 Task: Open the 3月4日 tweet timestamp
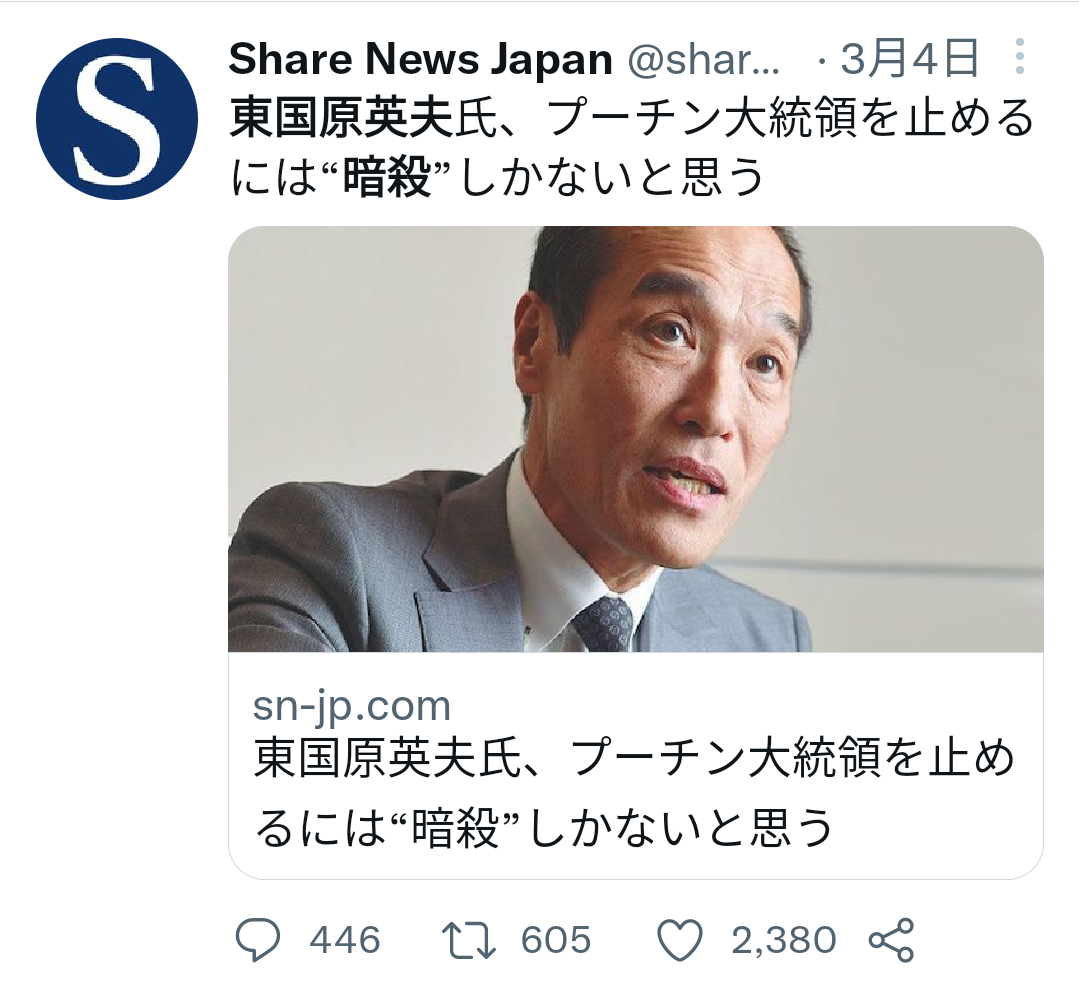[x=909, y=59]
